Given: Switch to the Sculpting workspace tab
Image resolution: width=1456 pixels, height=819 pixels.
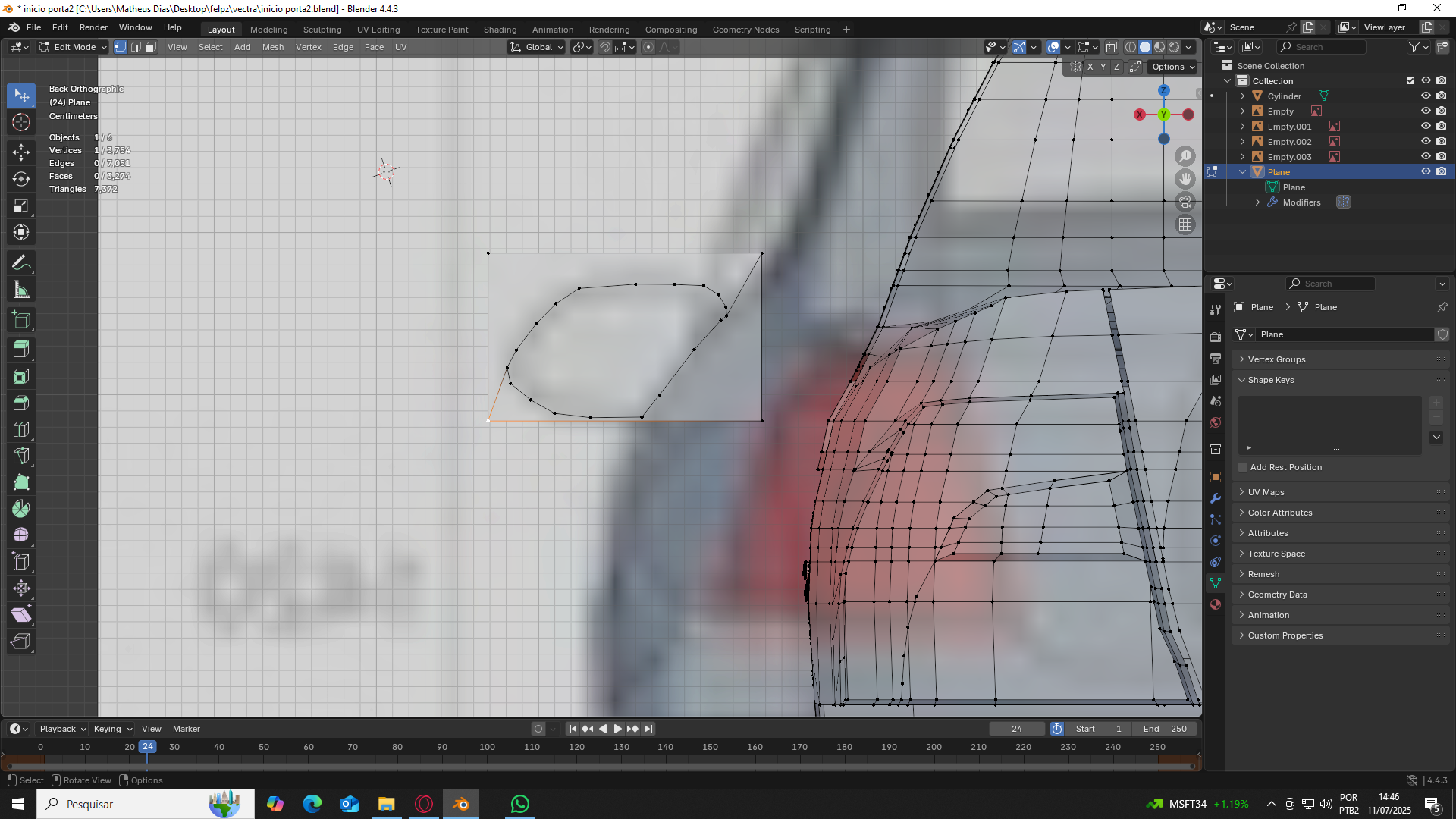Looking at the screenshot, I should click(322, 30).
